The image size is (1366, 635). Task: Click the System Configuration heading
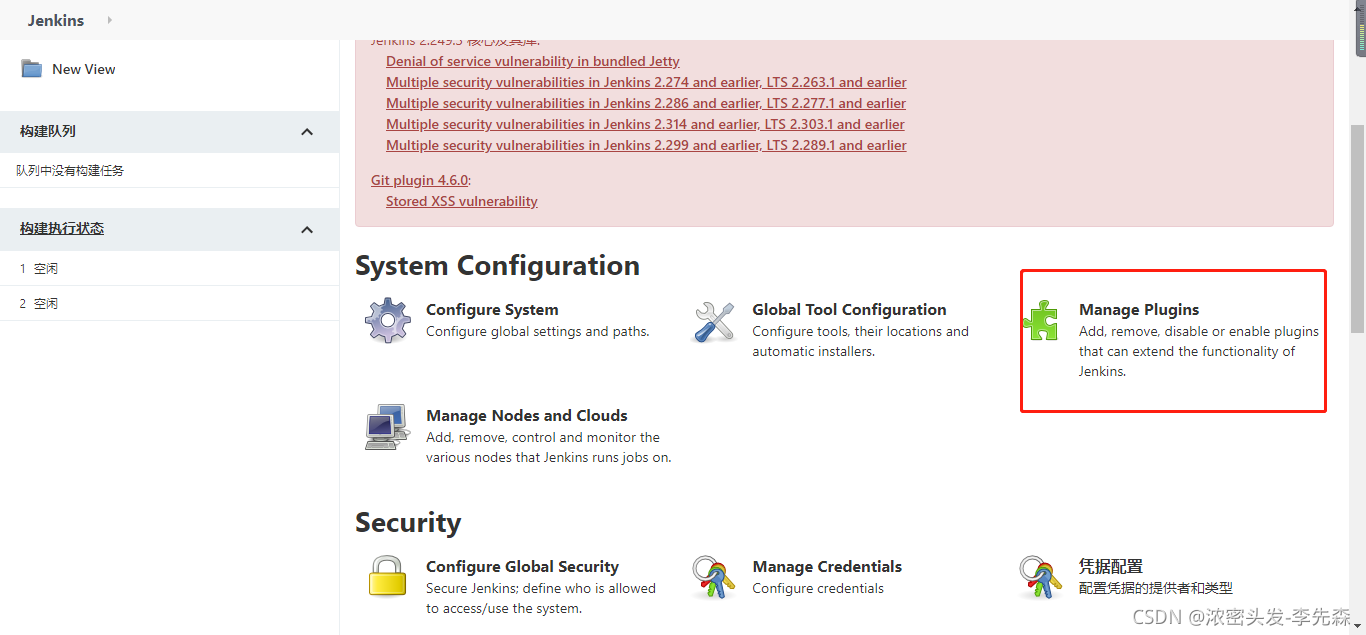pyautogui.click(x=497, y=266)
